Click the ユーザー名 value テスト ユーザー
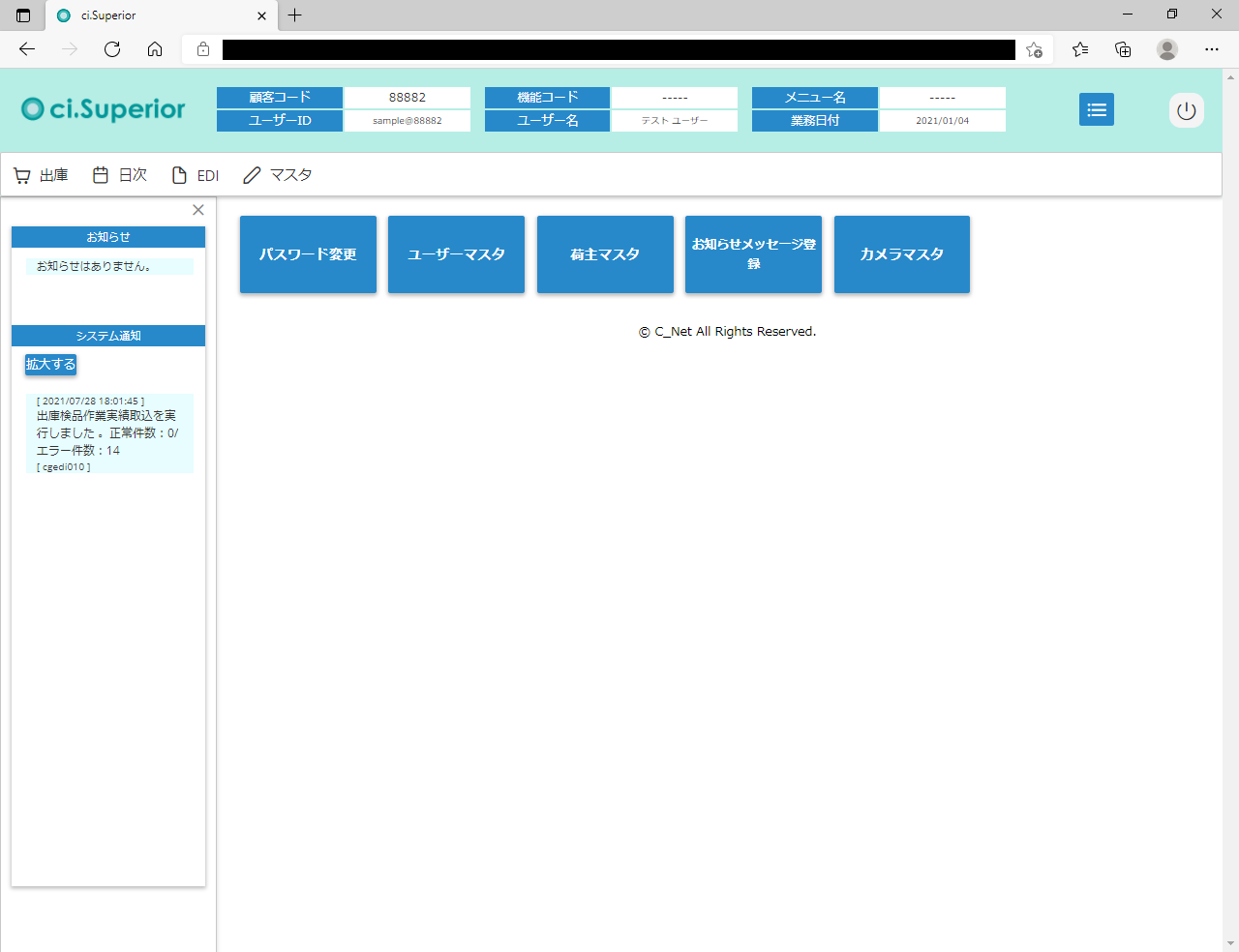 (x=675, y=121)
